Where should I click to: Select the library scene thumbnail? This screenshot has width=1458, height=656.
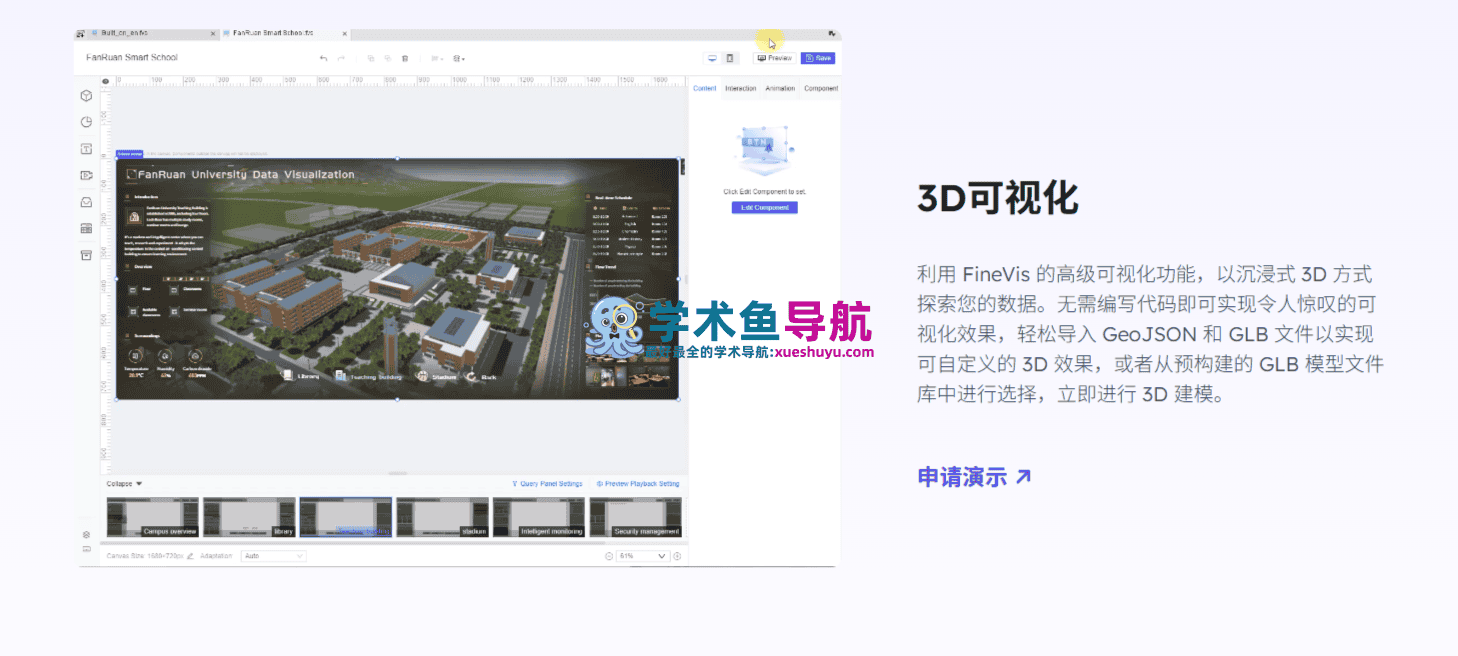(250, 518)
